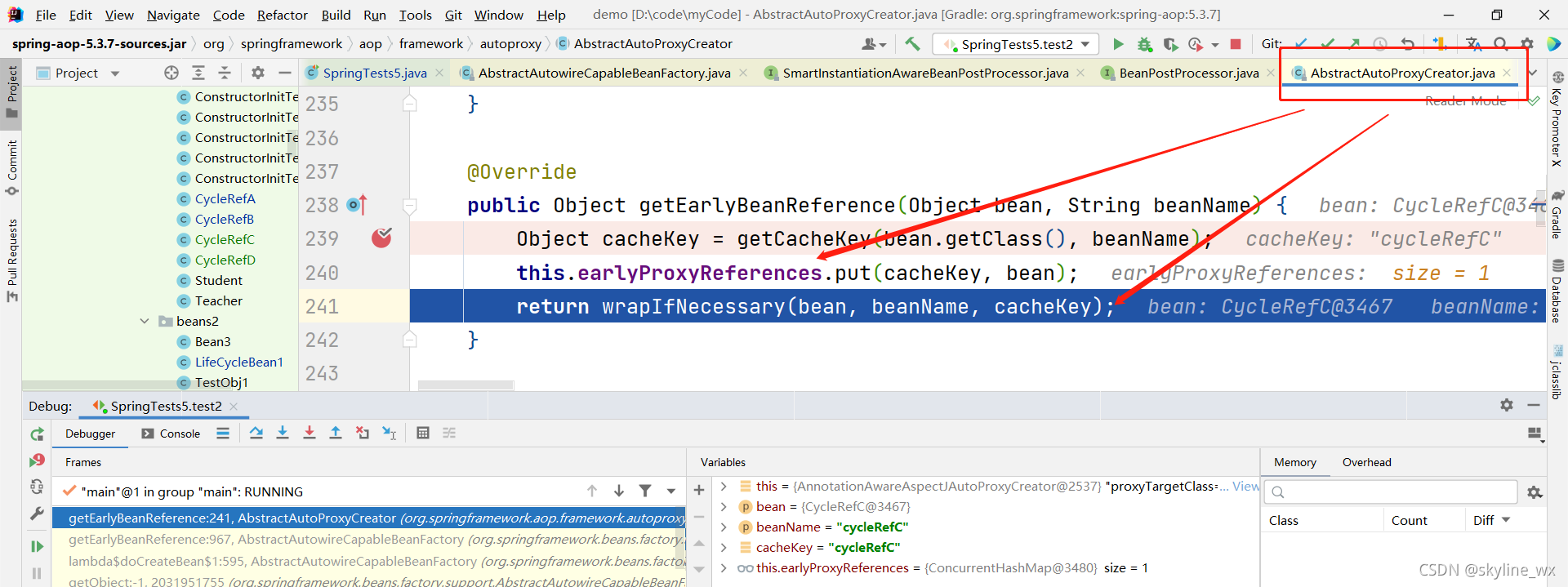Click Select Opened File target icon in Project panel
This screenshot has width=1568, height=587.
click(171, 73)
